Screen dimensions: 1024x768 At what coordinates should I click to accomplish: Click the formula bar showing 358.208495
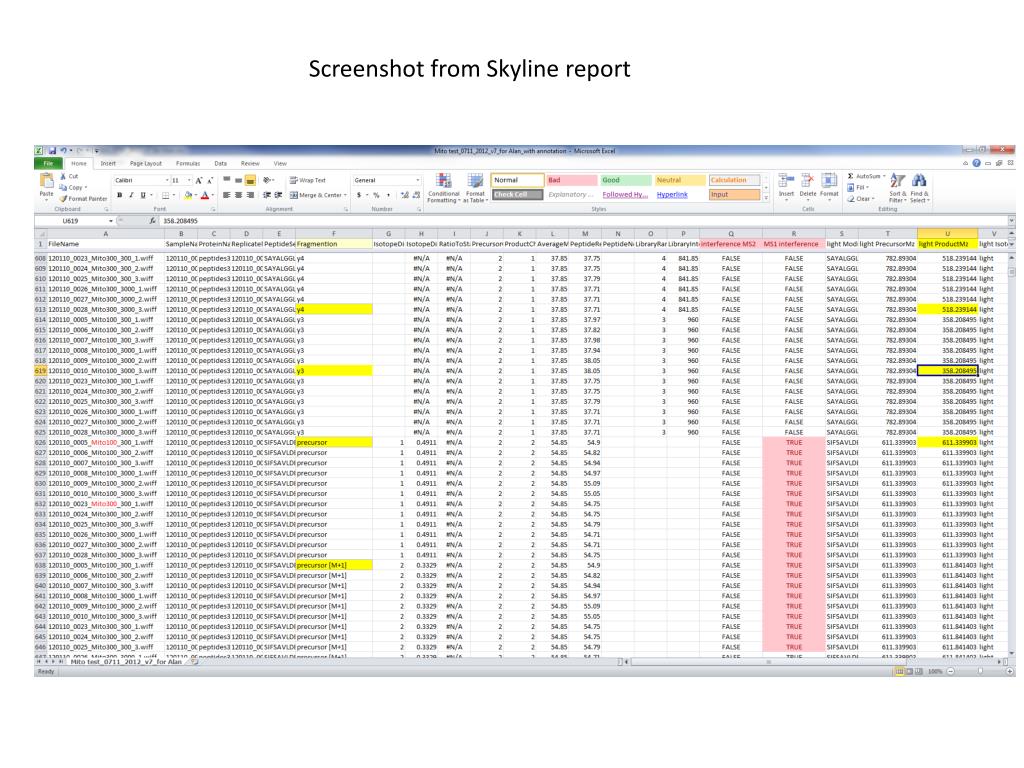pyautogui.click(x=583, y=221)
